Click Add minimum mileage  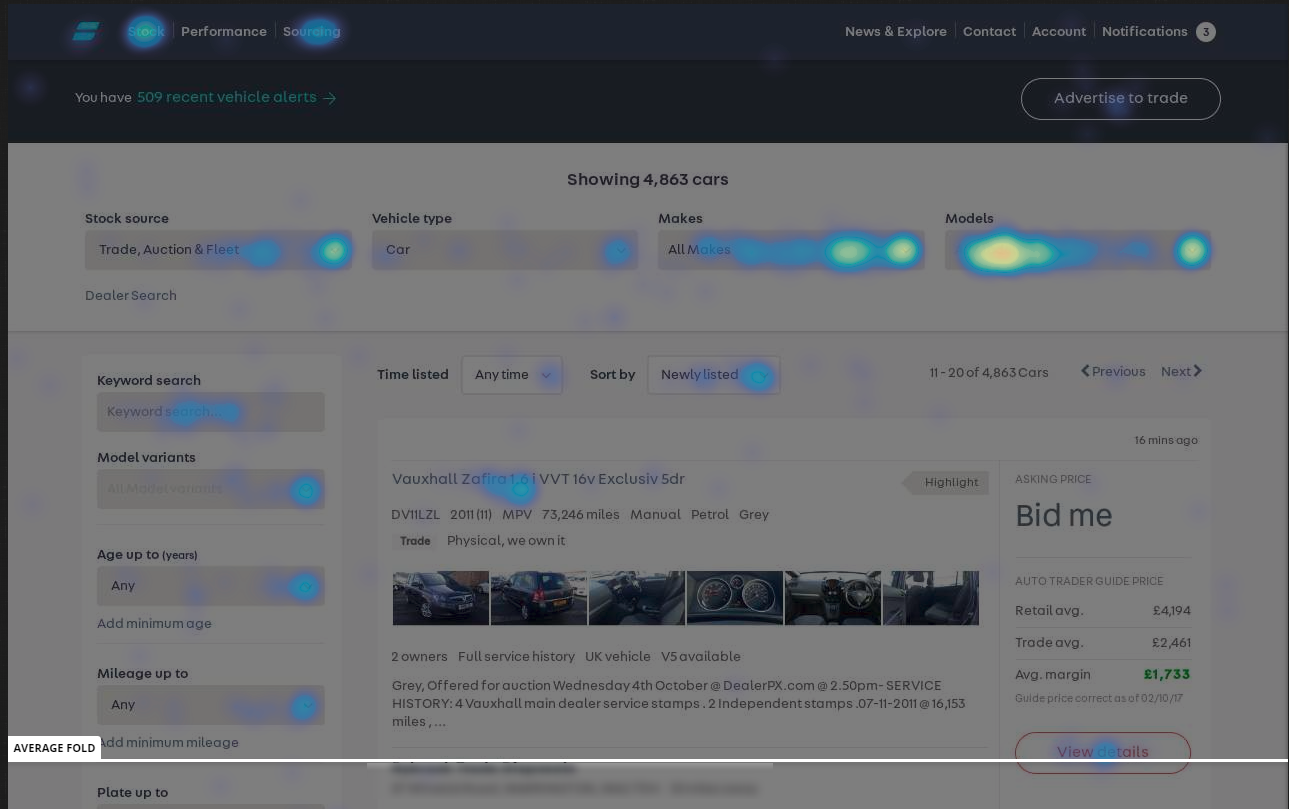click(168, 742)
